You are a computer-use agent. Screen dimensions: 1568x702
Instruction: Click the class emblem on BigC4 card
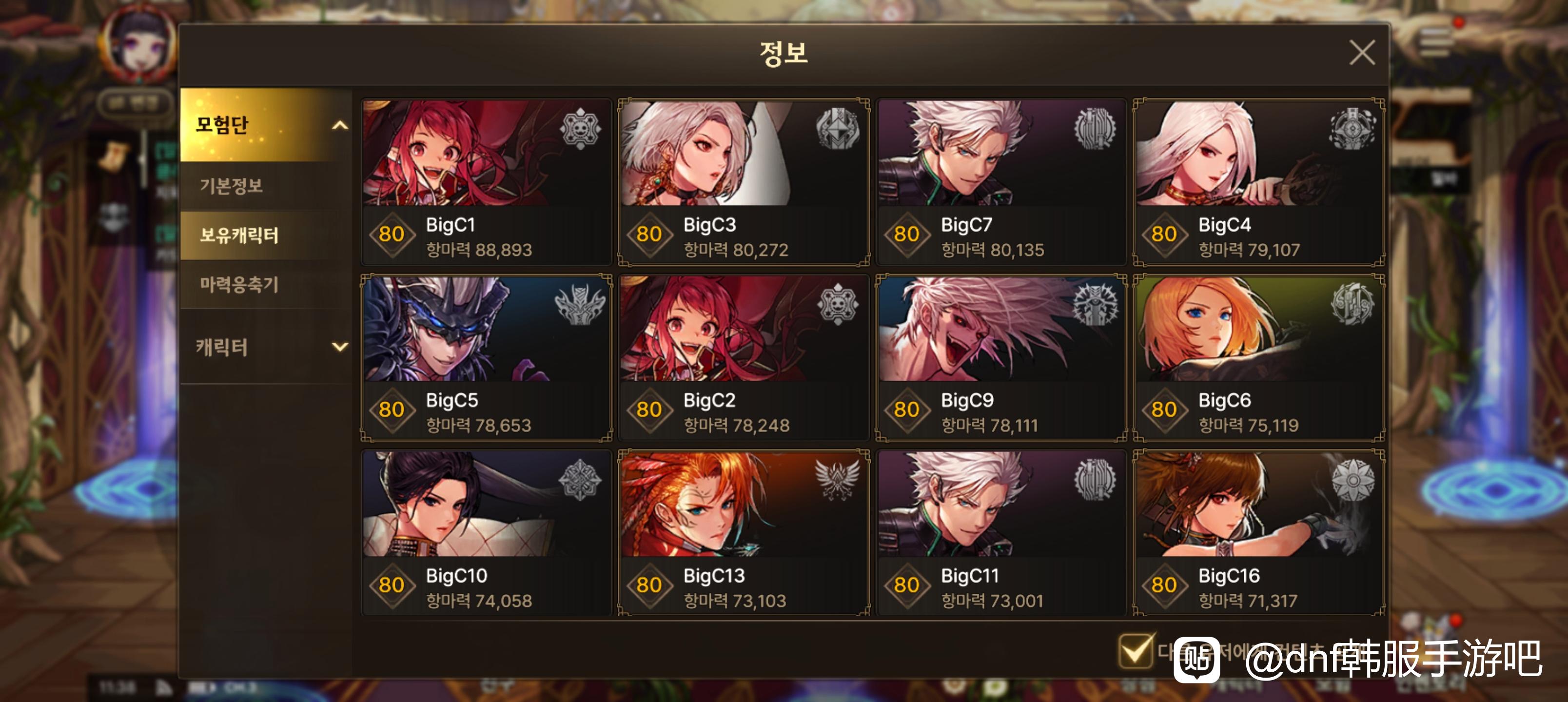pyautogui.click(x=1352, y=129)
